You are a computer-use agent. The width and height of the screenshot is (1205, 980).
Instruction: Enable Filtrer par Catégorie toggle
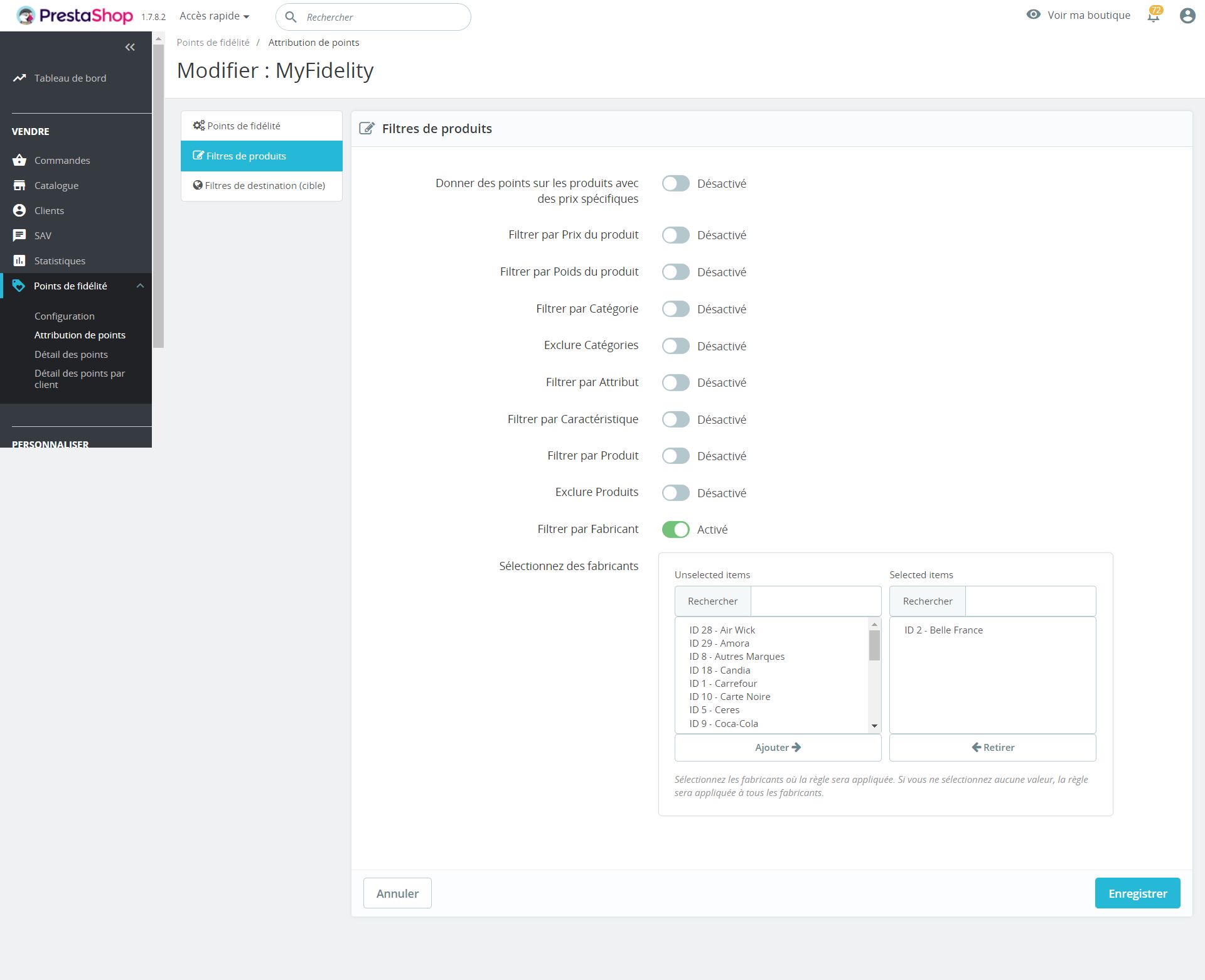(x=675, y=309)
